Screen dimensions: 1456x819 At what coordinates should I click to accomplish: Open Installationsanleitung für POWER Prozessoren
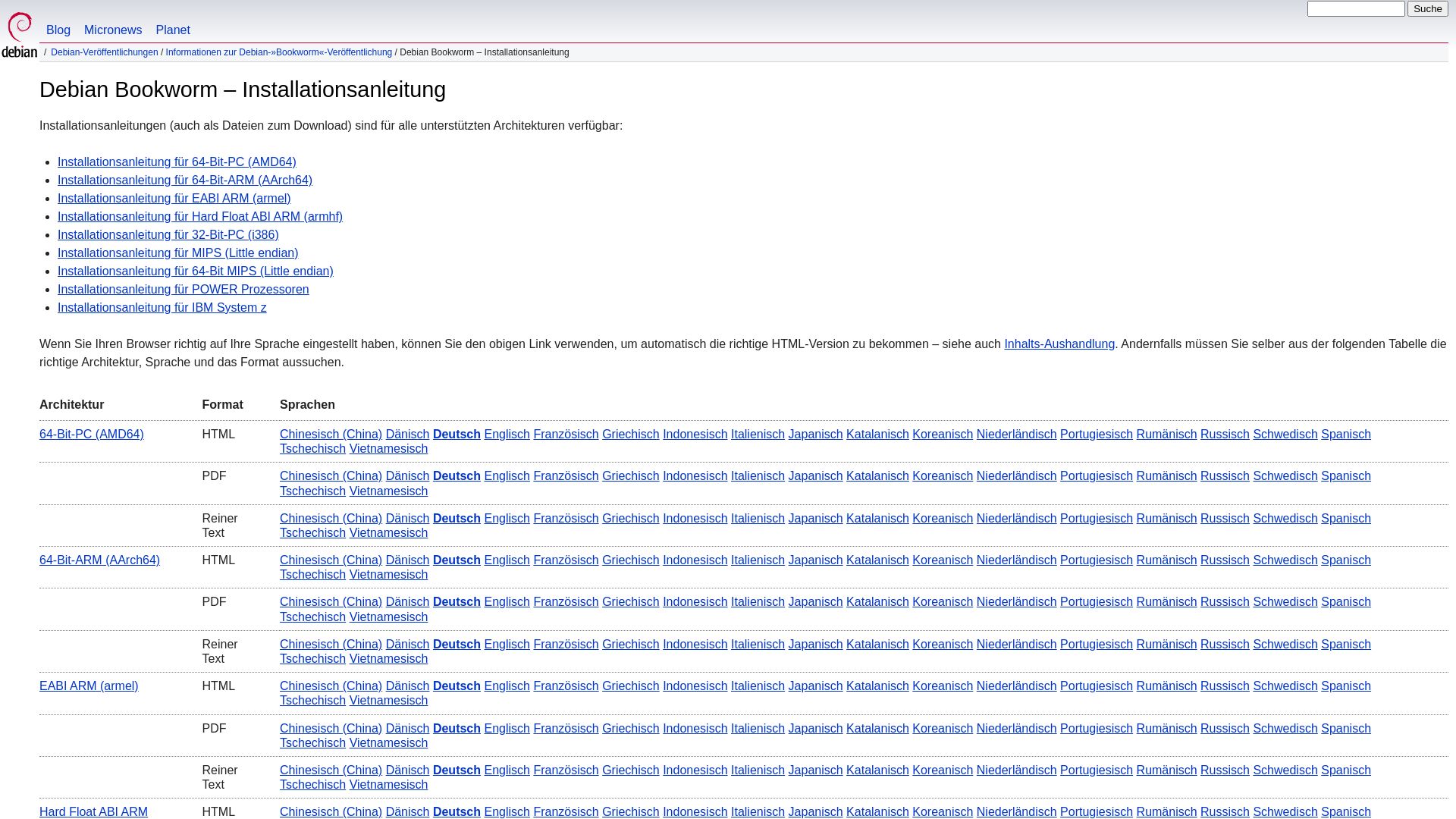[184, 290]
